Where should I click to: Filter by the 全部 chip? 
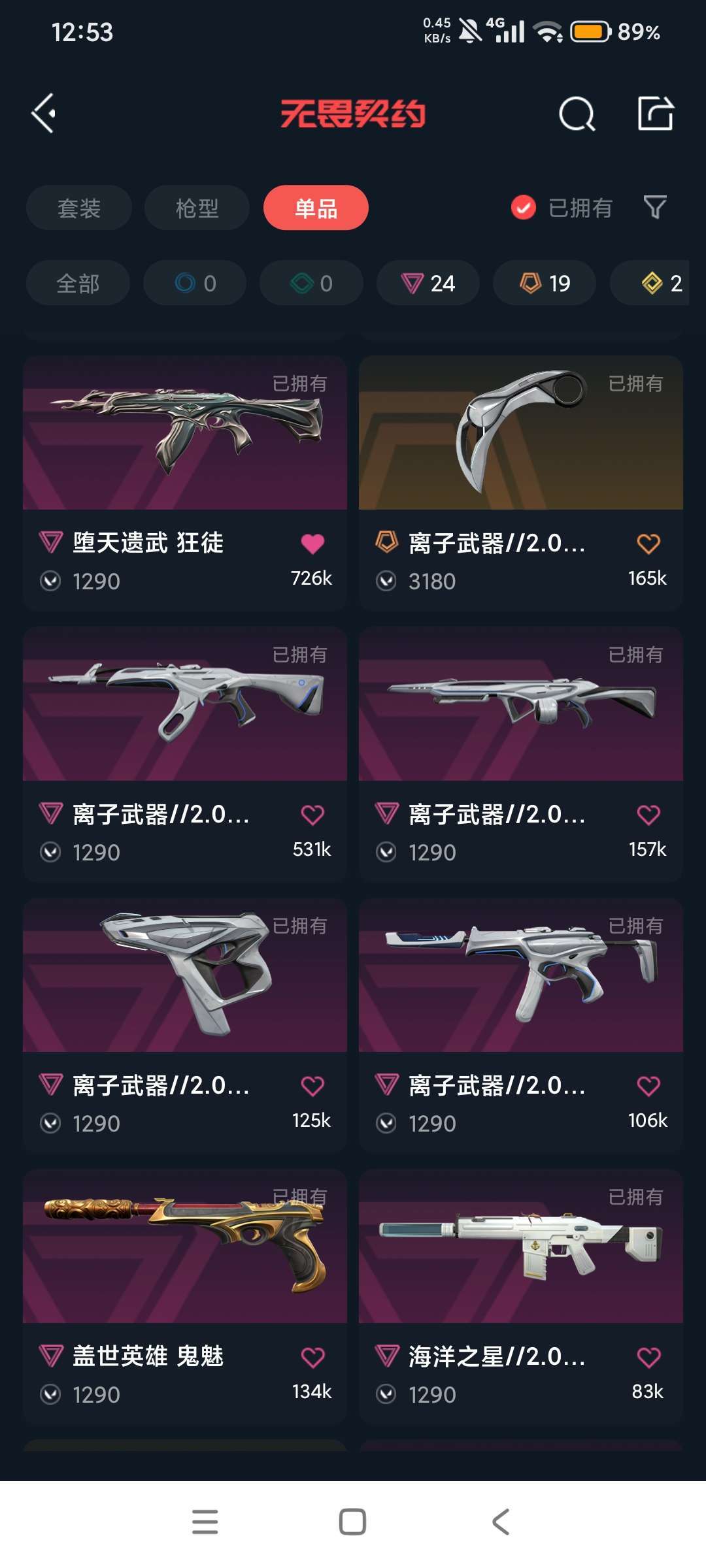78,283
